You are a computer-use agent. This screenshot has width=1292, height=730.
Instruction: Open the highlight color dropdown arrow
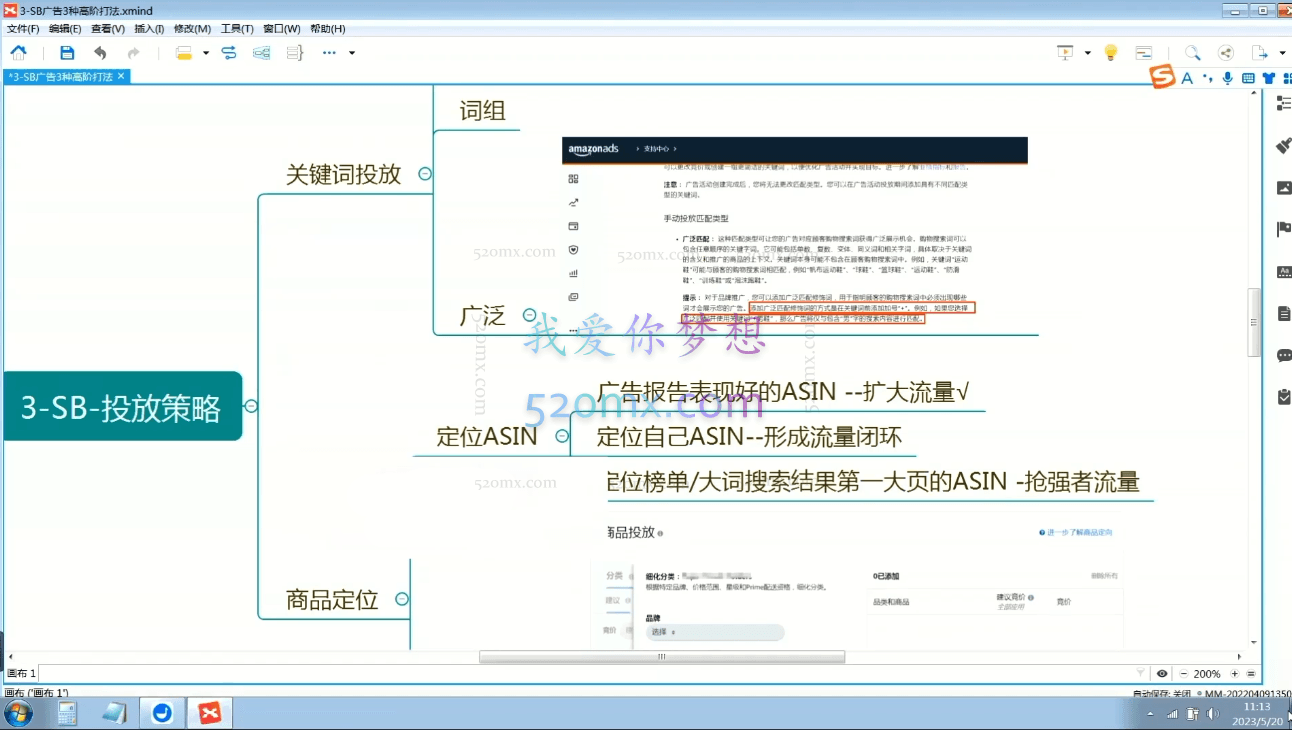(205, 52)
